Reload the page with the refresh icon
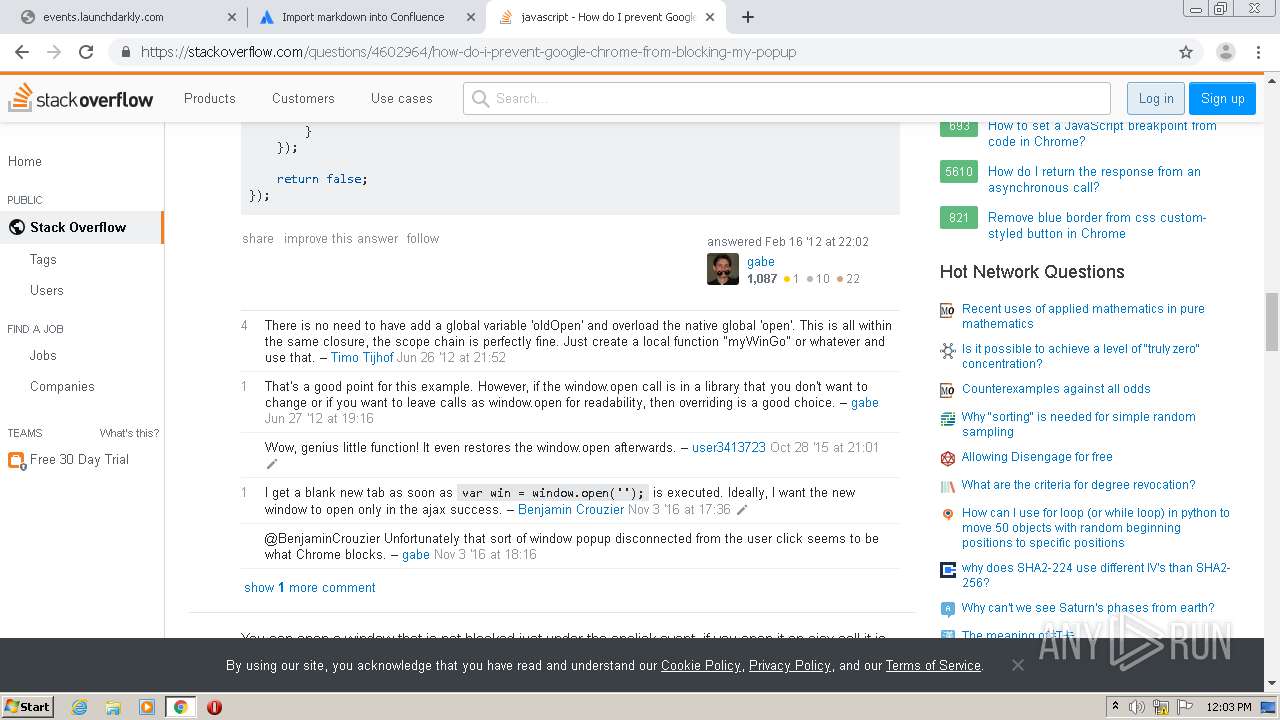The width and height of the screenshot is (1280, 720). (x=86, y=52)
